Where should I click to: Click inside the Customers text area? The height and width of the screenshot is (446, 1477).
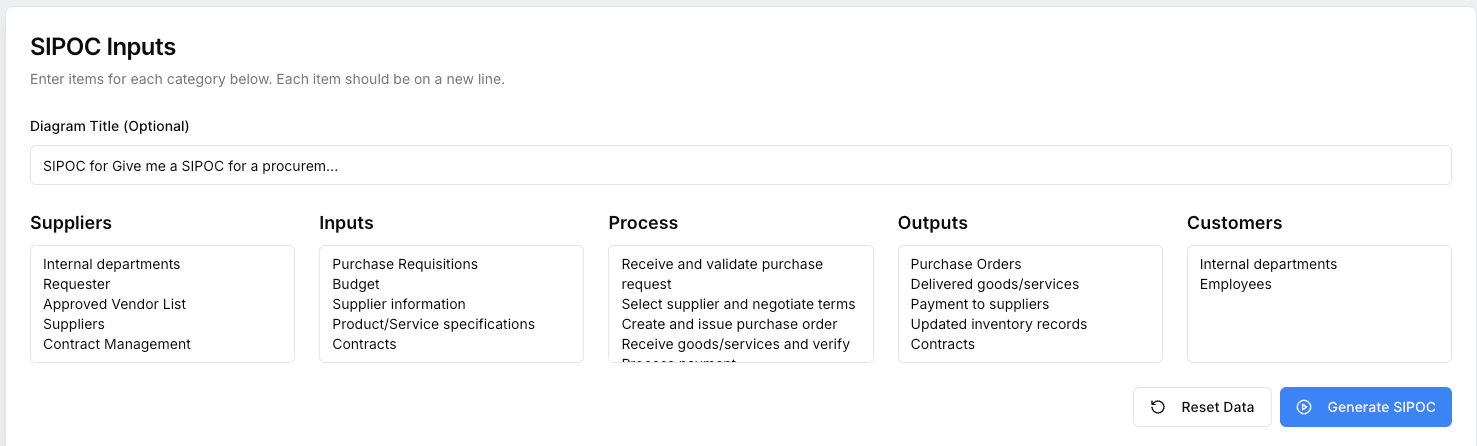tap(1319, 304)
